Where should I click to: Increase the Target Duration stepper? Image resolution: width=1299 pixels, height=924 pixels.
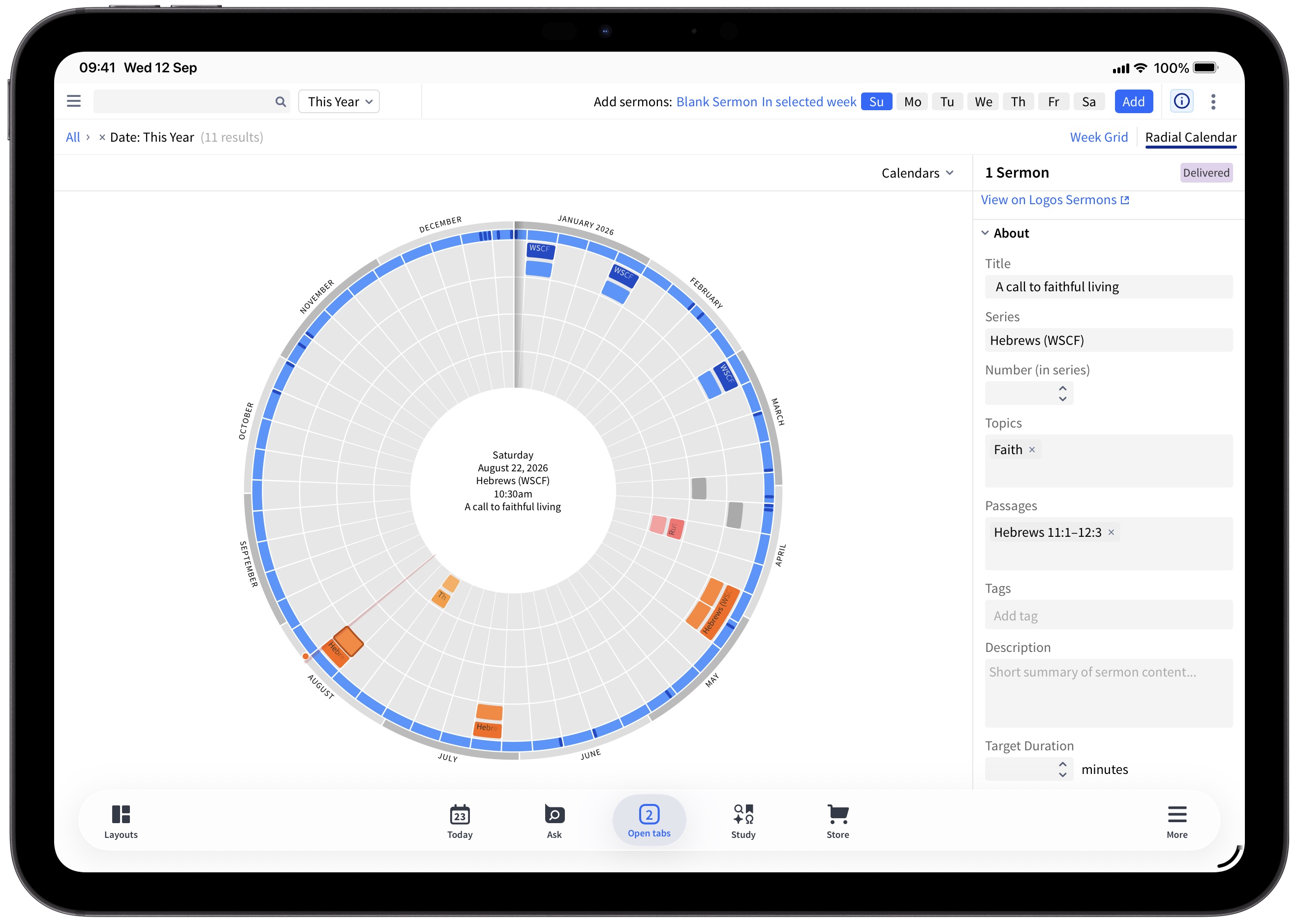[1062, 764]
